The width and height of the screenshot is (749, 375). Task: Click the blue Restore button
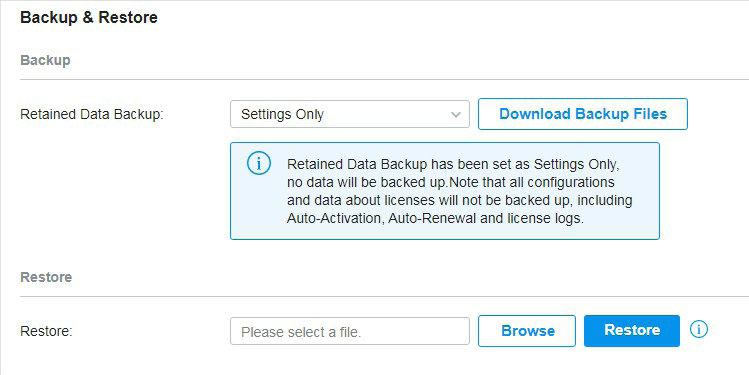tap(631, 331)
